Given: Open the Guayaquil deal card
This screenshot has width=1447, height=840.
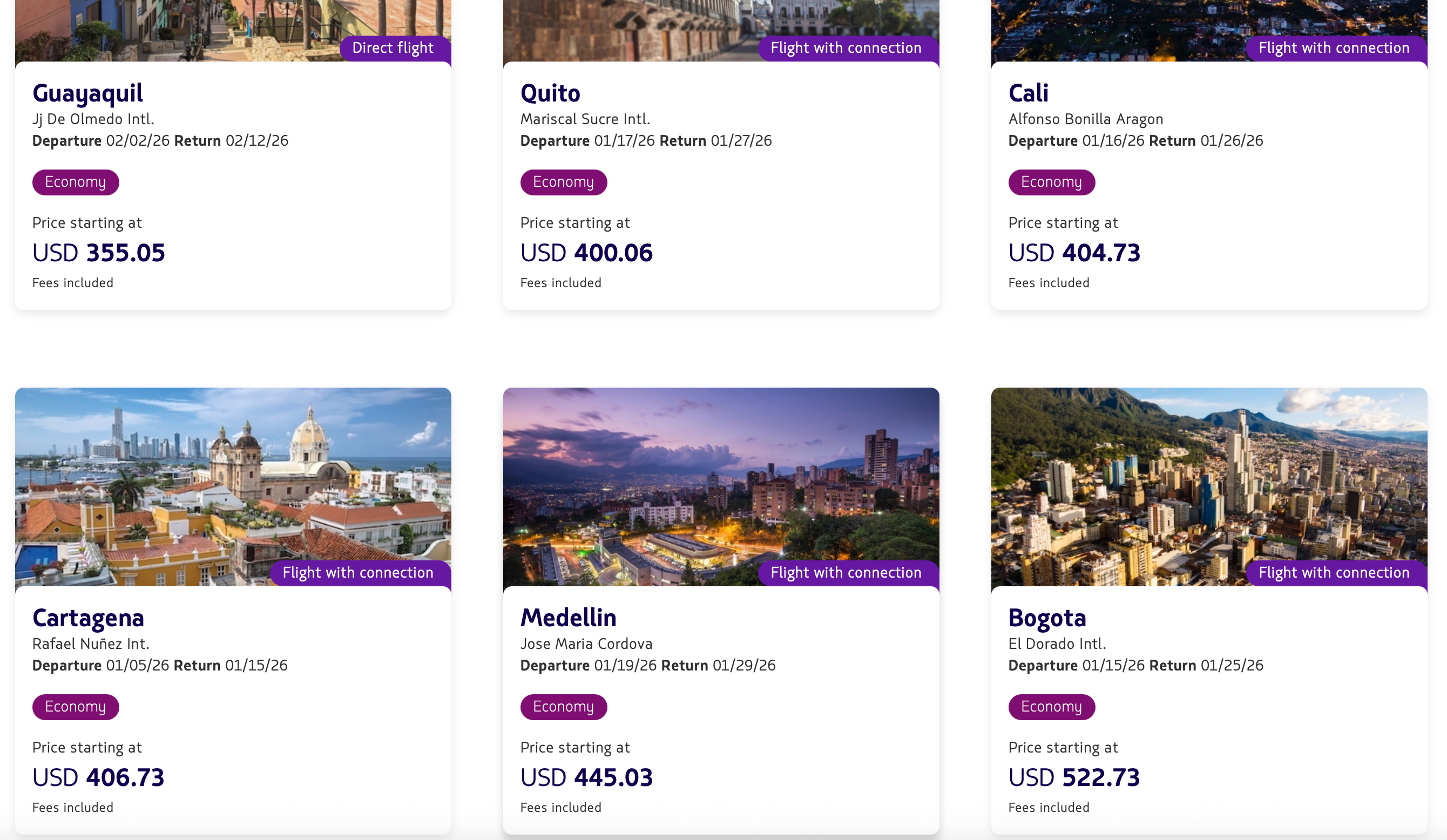Looking at the screenshot, I should coord(233,189).
